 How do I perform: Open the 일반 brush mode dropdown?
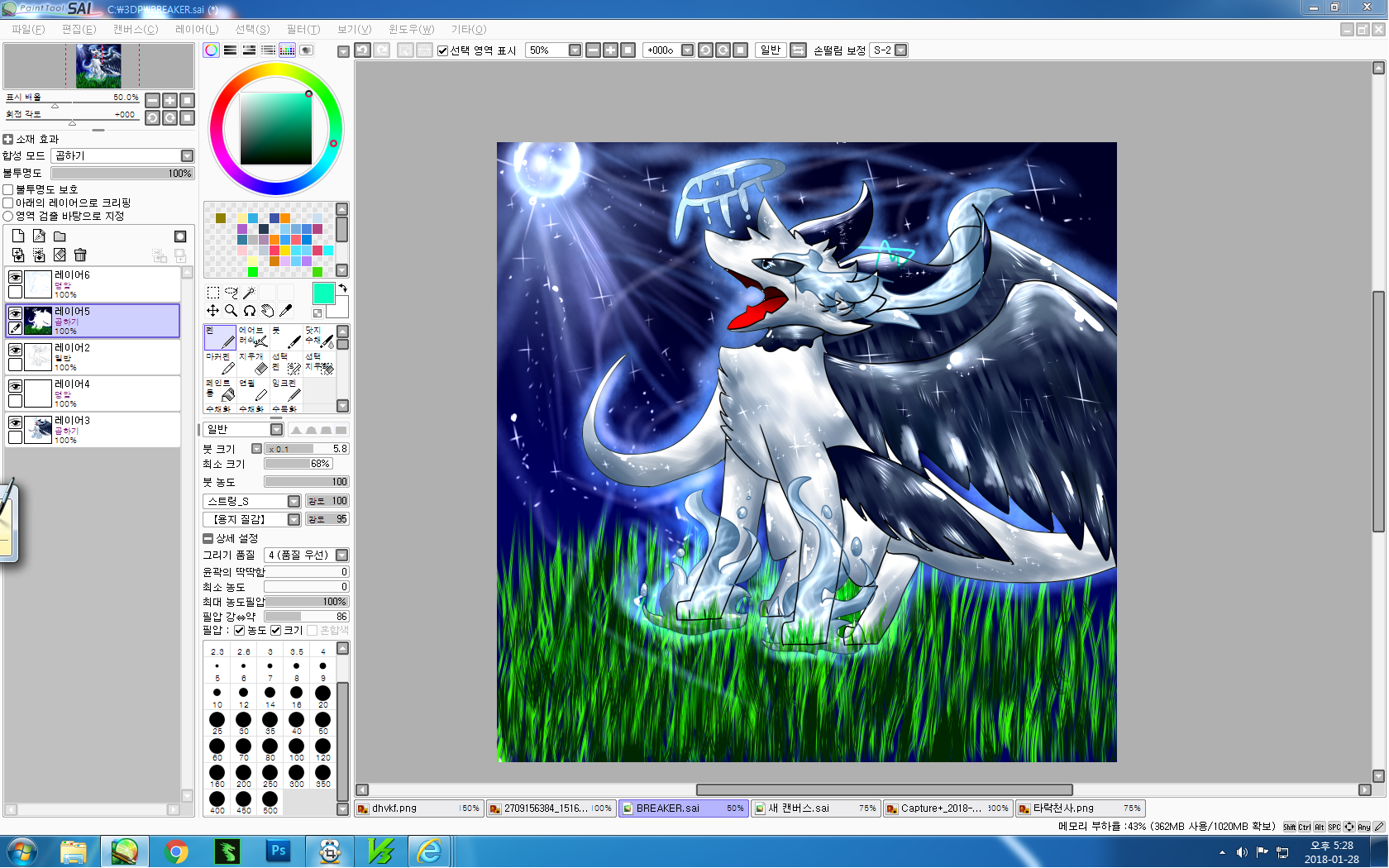coord(244,430)
